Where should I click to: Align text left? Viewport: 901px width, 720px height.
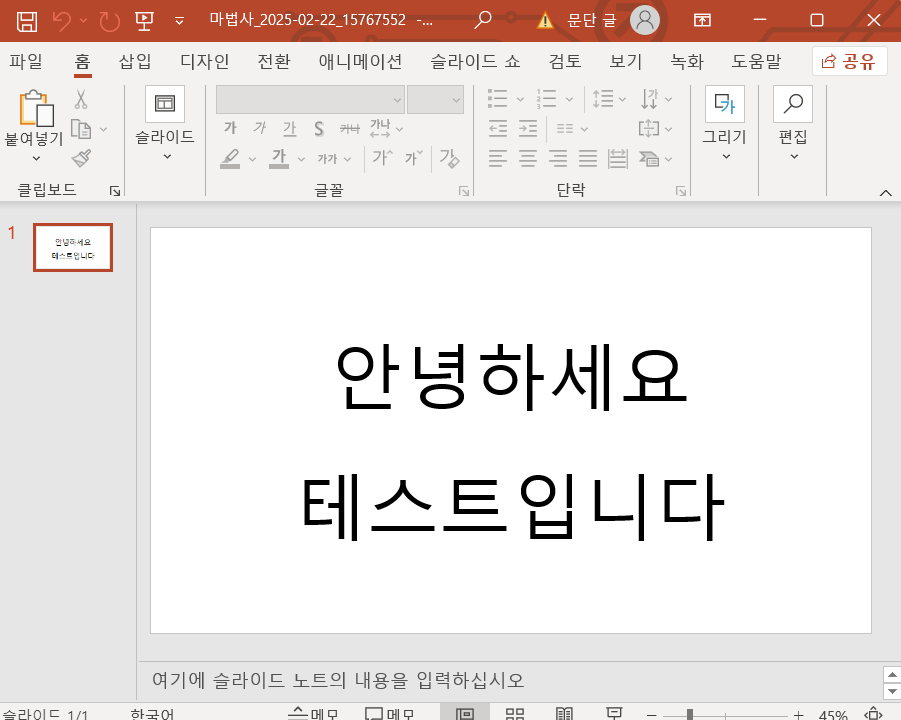pos(498,158)
